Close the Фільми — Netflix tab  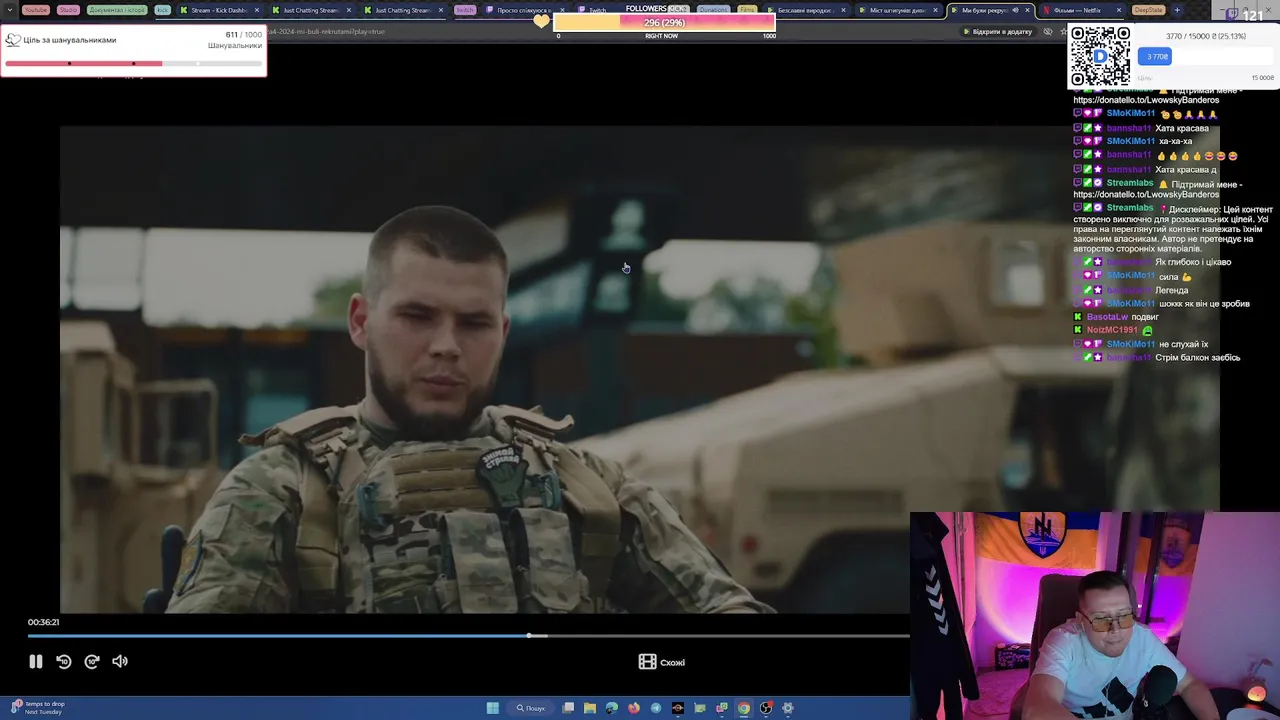coord(1119,10)
